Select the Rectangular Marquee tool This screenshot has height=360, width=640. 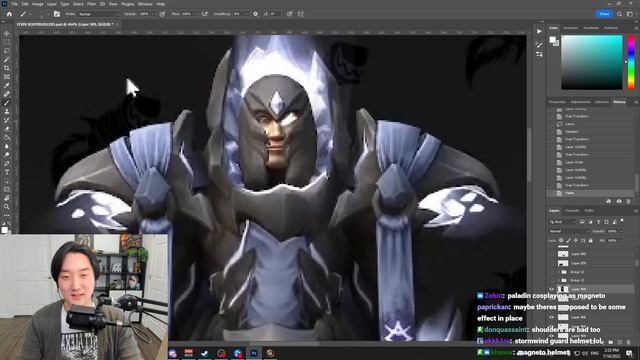7,42
